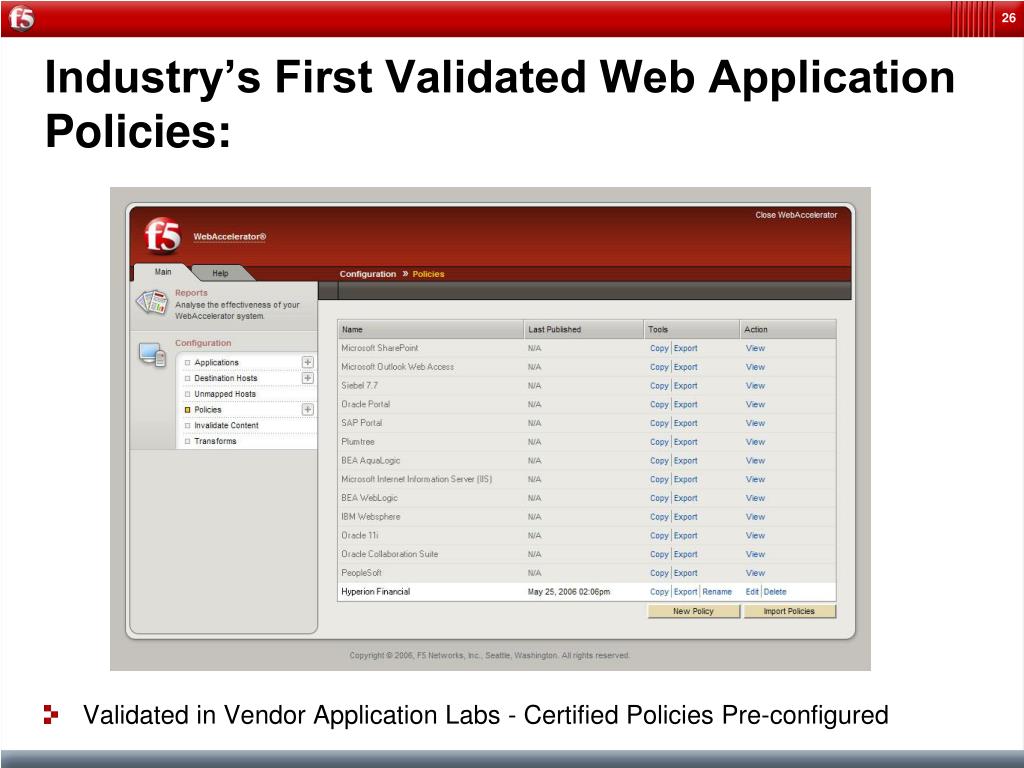This screenshot has height=768, width=1024.
Task: Select the IBM Websphere policy name
Action: (370, 517)
